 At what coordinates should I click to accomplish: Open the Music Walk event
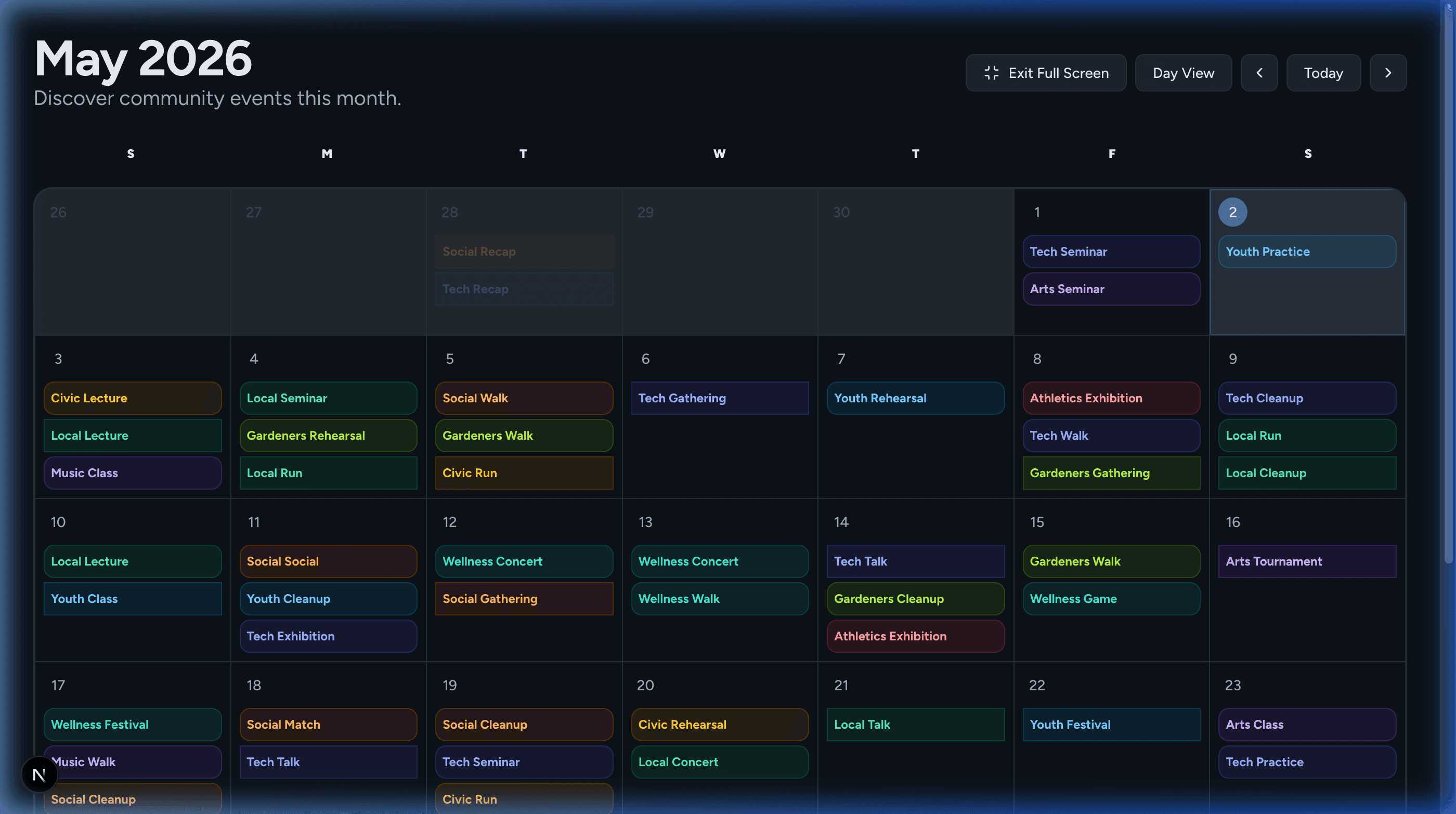point(132,762)
